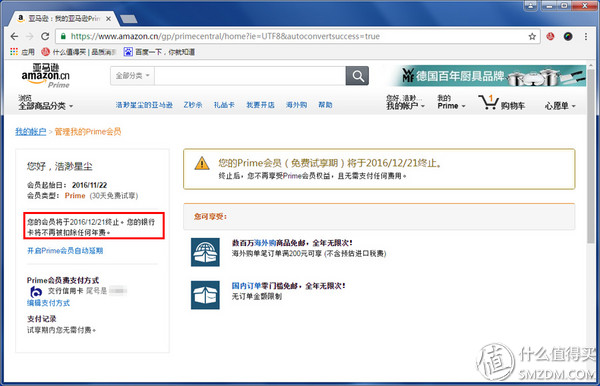The image size is (600, 386).
Task: Click the Bank of Communications card icon
Action: click(x=36, y=292)
